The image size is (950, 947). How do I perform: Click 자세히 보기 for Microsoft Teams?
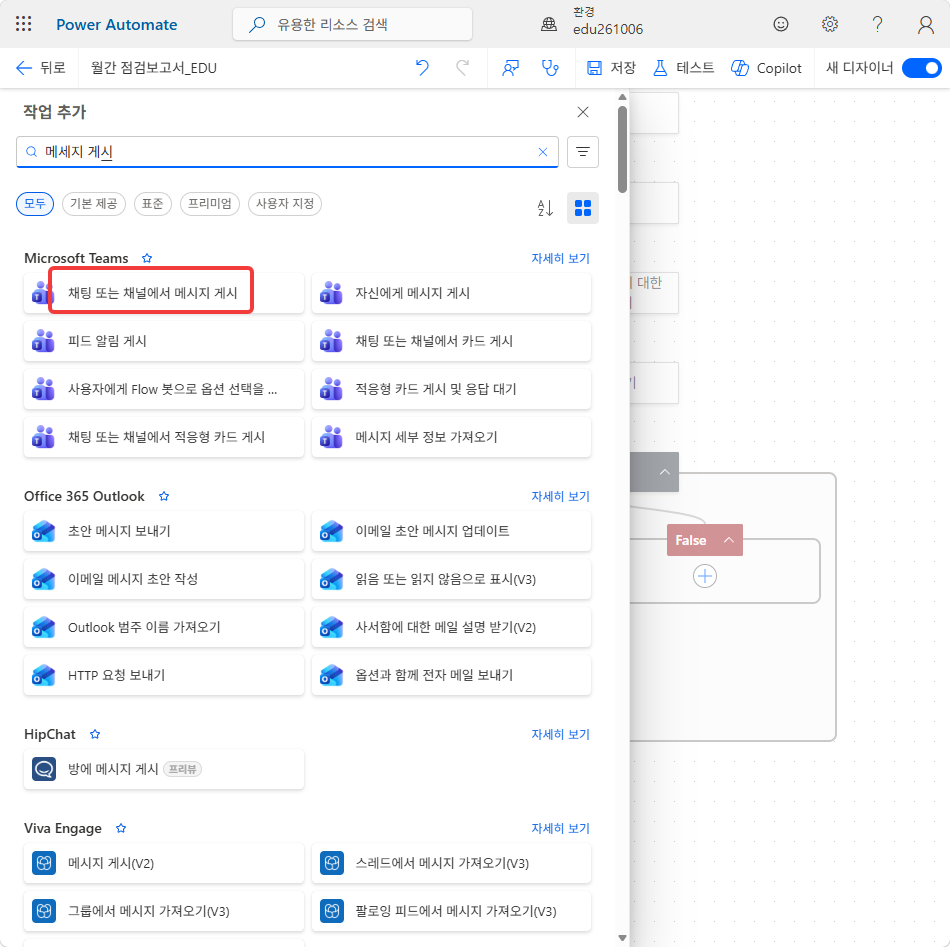[560, 258]
